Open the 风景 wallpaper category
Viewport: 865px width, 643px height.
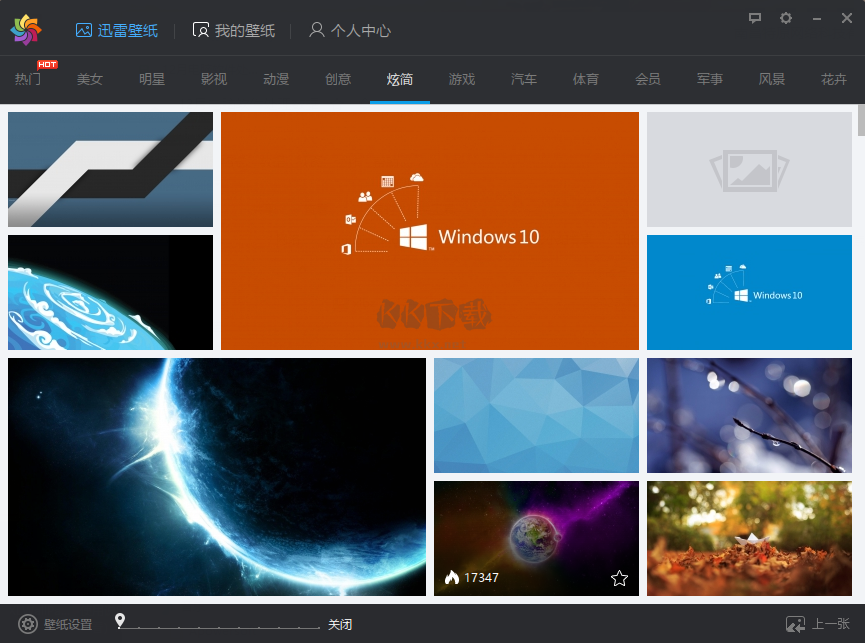click(772, 79)
